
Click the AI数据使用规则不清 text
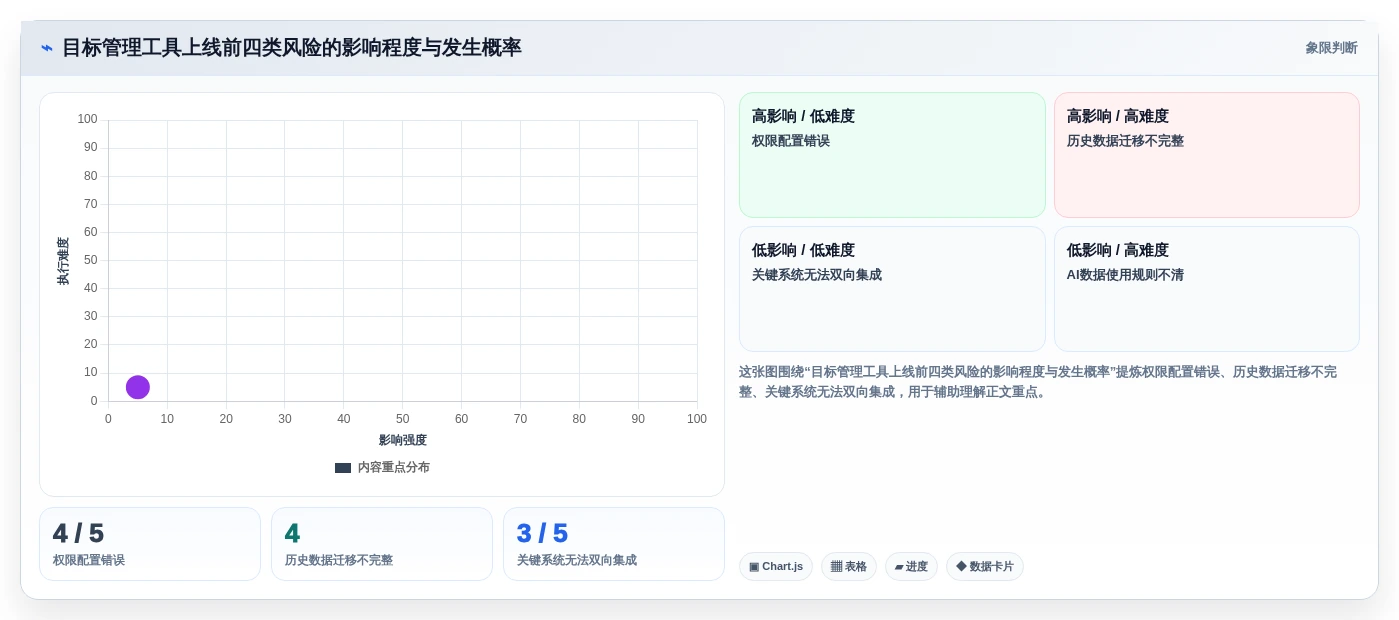pos(1125,275)
